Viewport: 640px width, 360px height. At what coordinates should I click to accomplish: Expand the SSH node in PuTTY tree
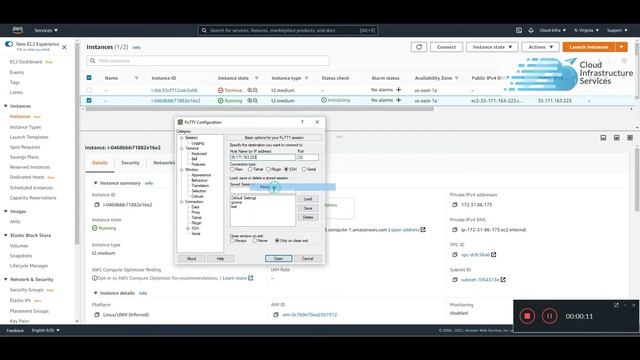188,229
